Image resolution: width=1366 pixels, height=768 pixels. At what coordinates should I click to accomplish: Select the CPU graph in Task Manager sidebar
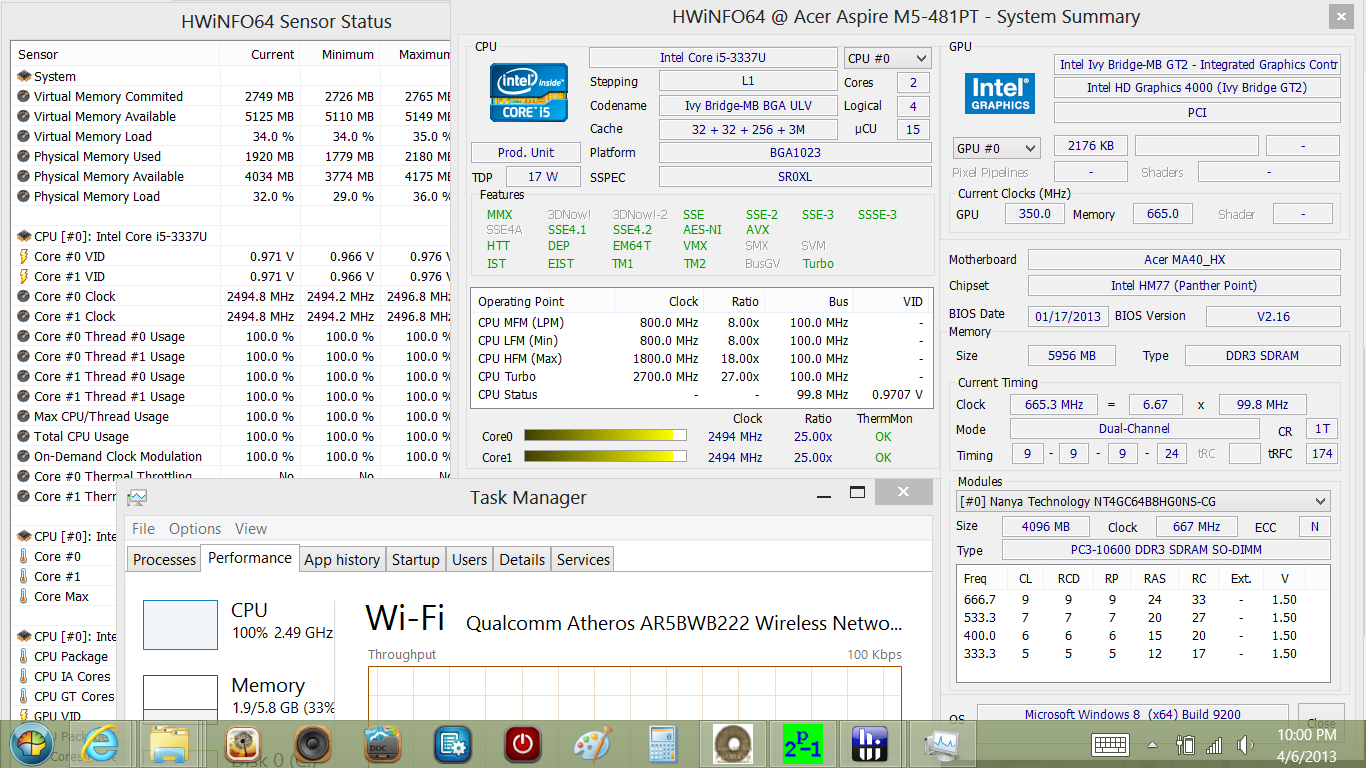[180, 625]
